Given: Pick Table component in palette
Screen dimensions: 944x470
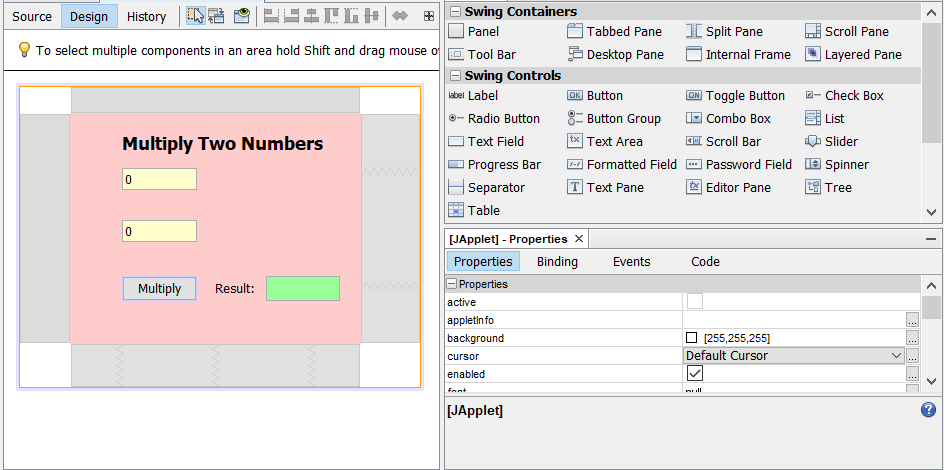Looking at the screenshot, I should pyautogui.click(x=474, y=210).
